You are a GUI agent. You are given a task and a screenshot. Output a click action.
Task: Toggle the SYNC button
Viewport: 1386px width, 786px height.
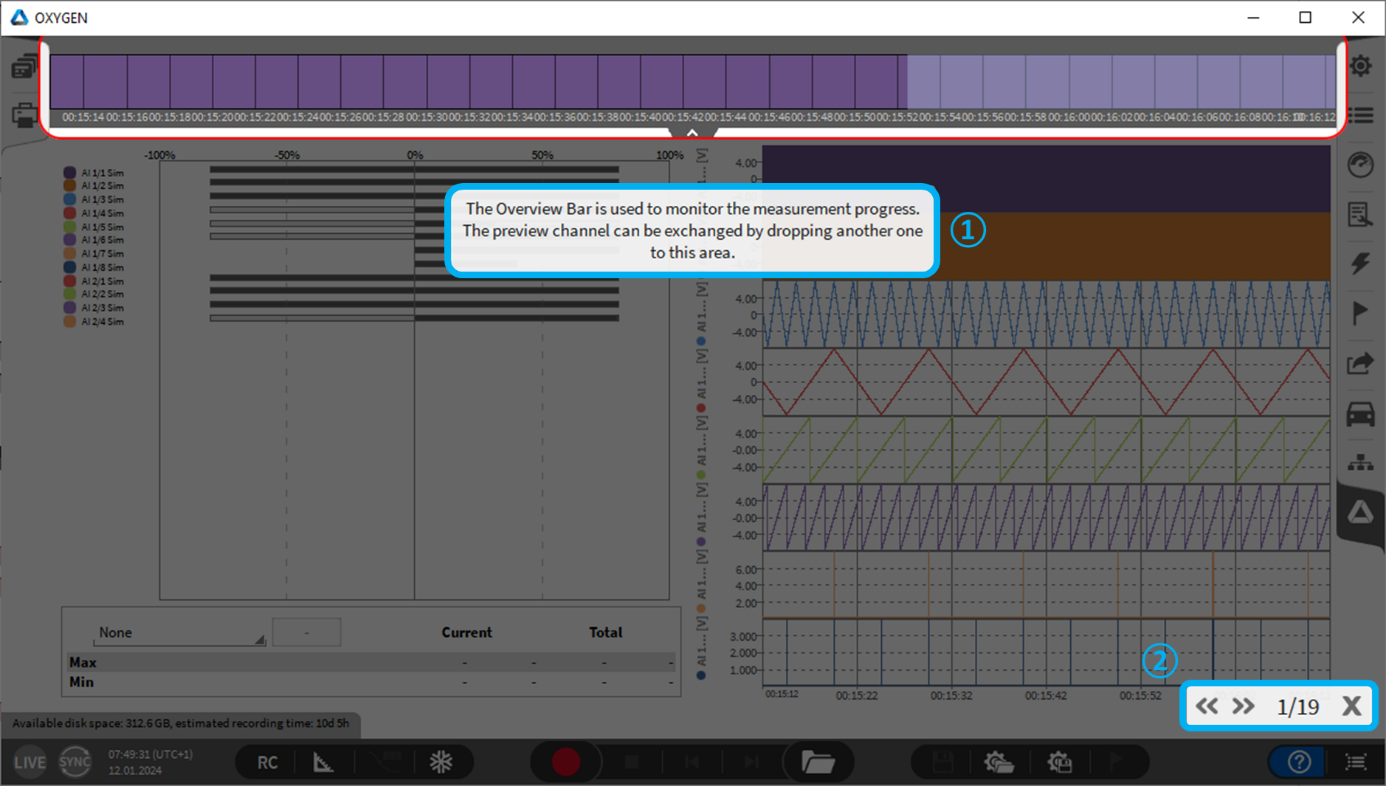pyautogui.click(x=75, y=762)
